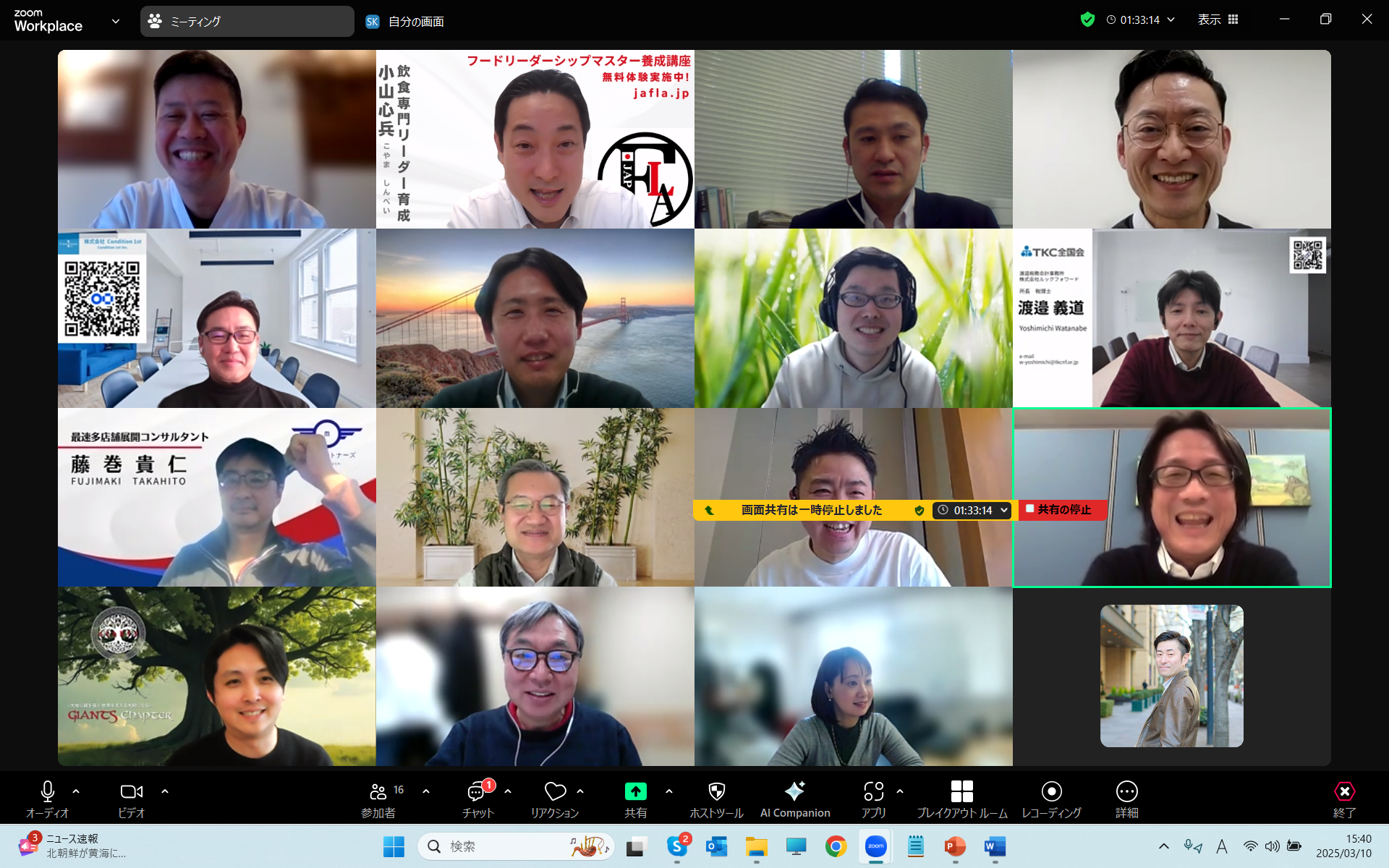Select the profile photo participant tile

tap(1172, 676)
